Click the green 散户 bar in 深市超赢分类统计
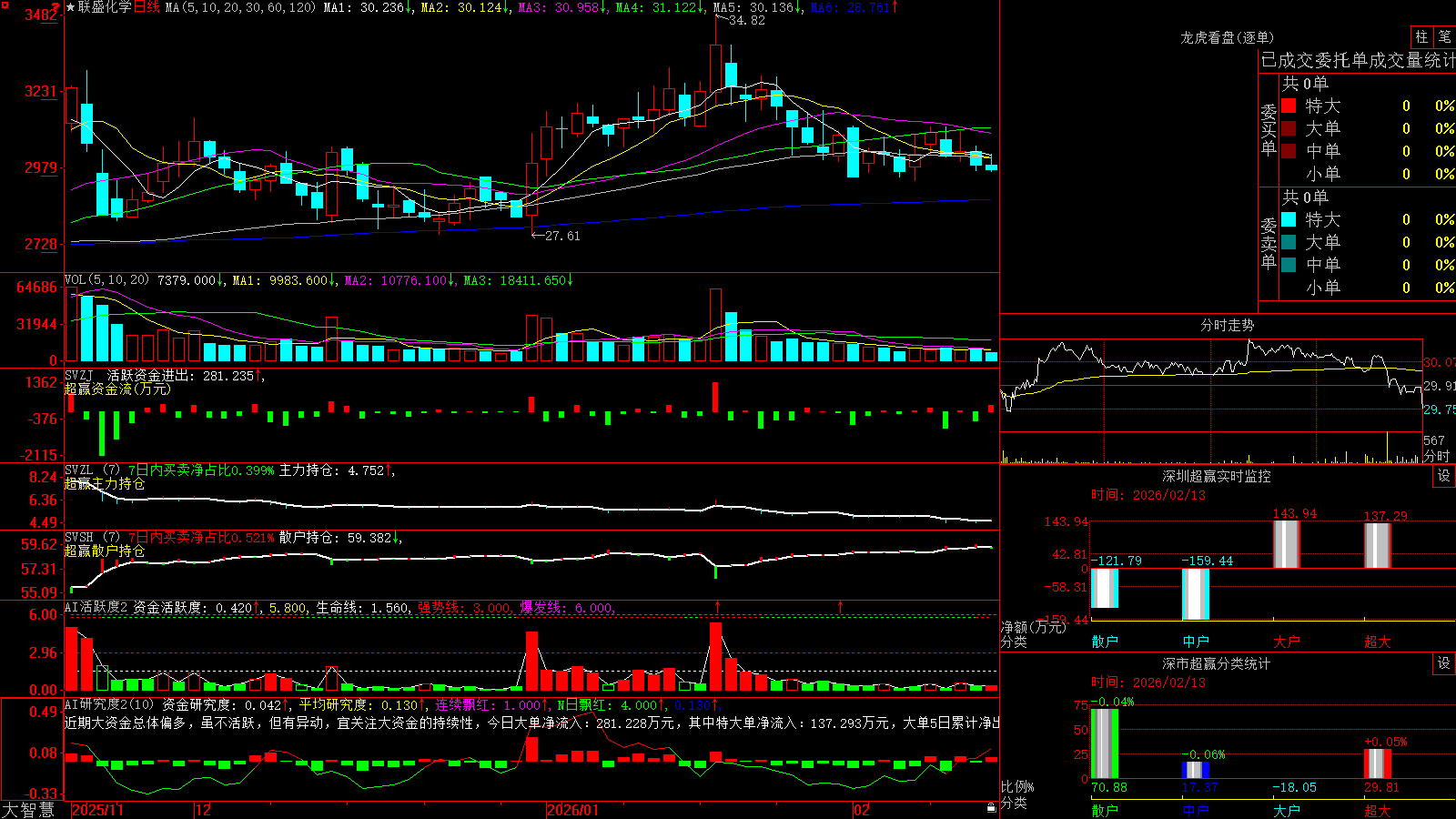The image size is (1456, 819). point(1105,743)
